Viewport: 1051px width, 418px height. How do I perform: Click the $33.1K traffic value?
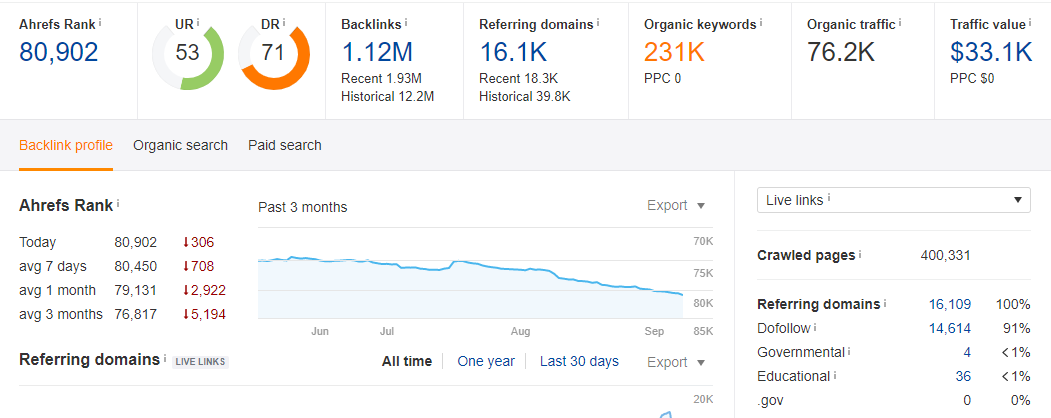991,52
